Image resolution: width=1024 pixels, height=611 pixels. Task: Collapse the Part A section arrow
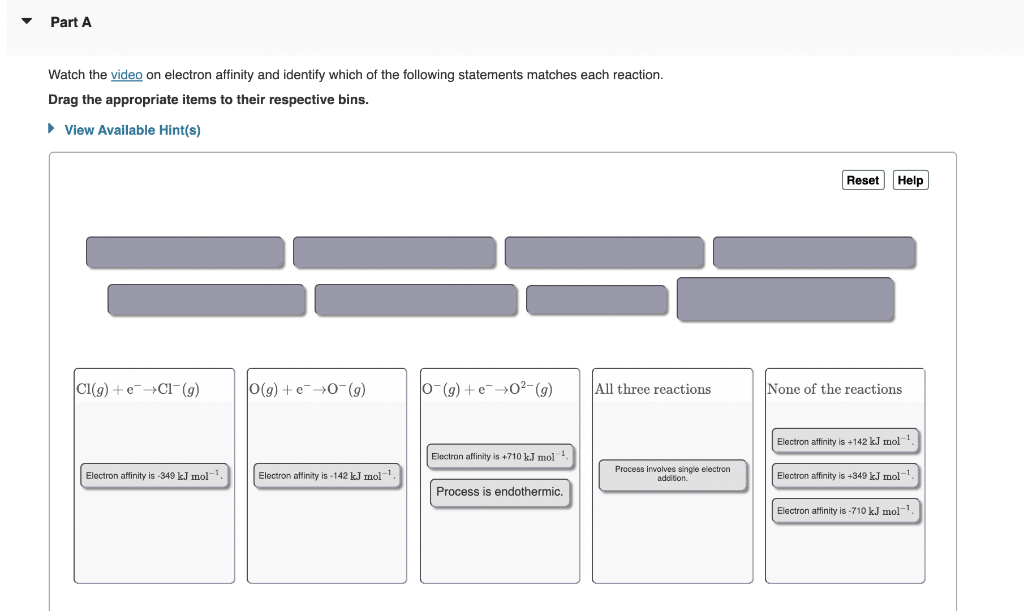(x=27, y=21)
